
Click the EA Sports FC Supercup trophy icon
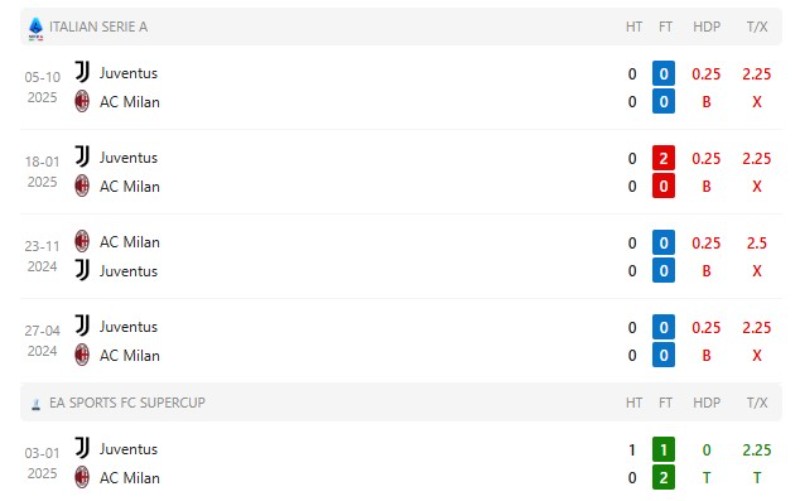click(36, 403)
